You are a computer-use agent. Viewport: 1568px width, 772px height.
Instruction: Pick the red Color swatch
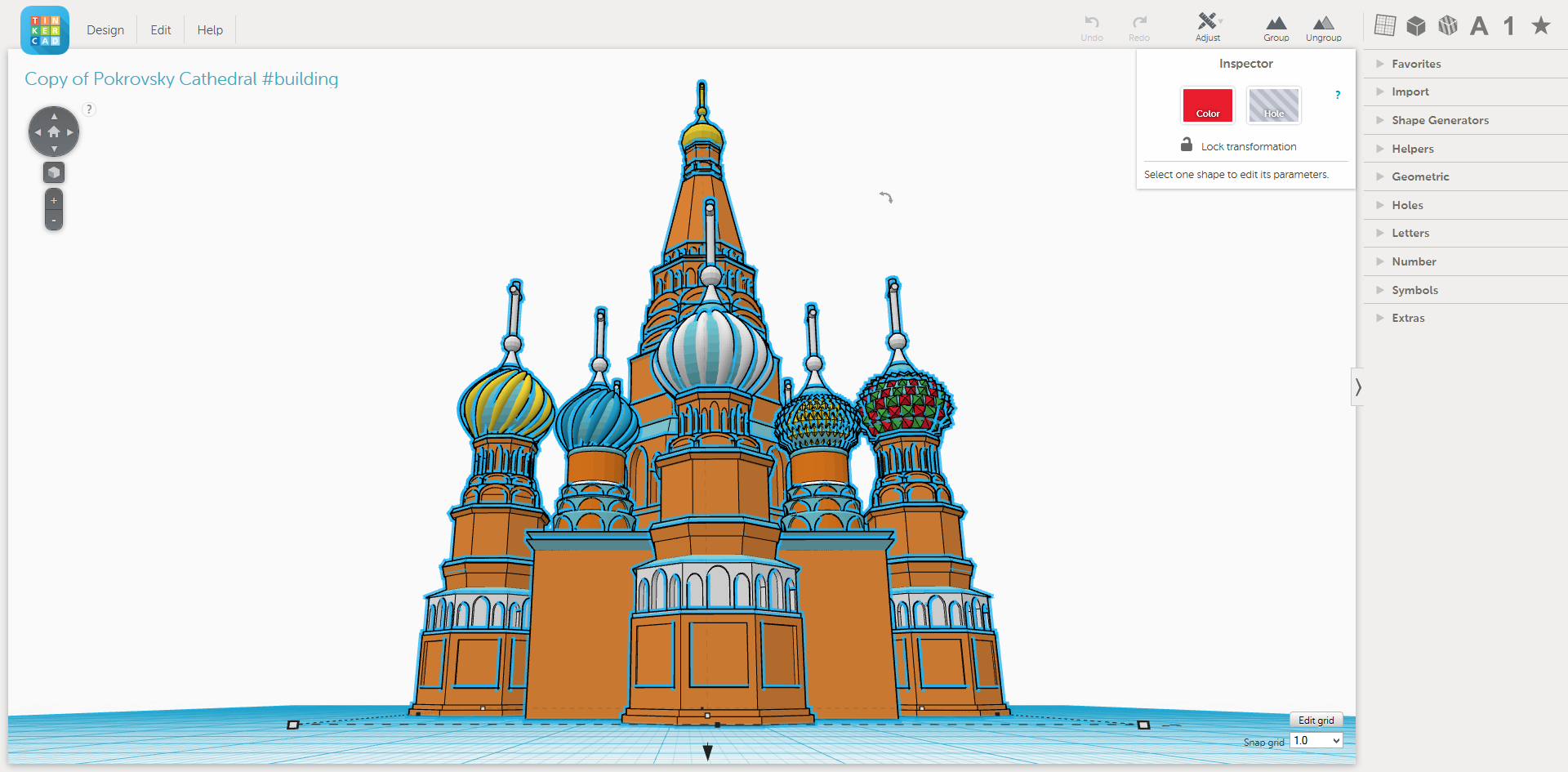[1208, 105]
